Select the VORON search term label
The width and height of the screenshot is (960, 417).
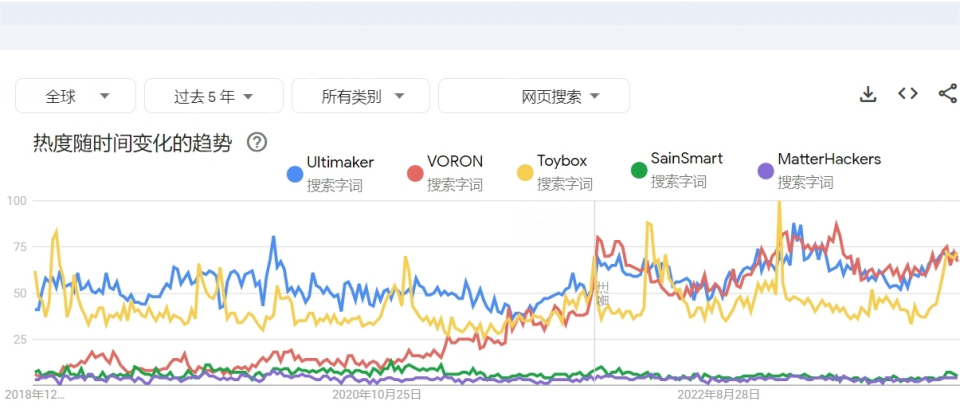click(x=455, y=160)
